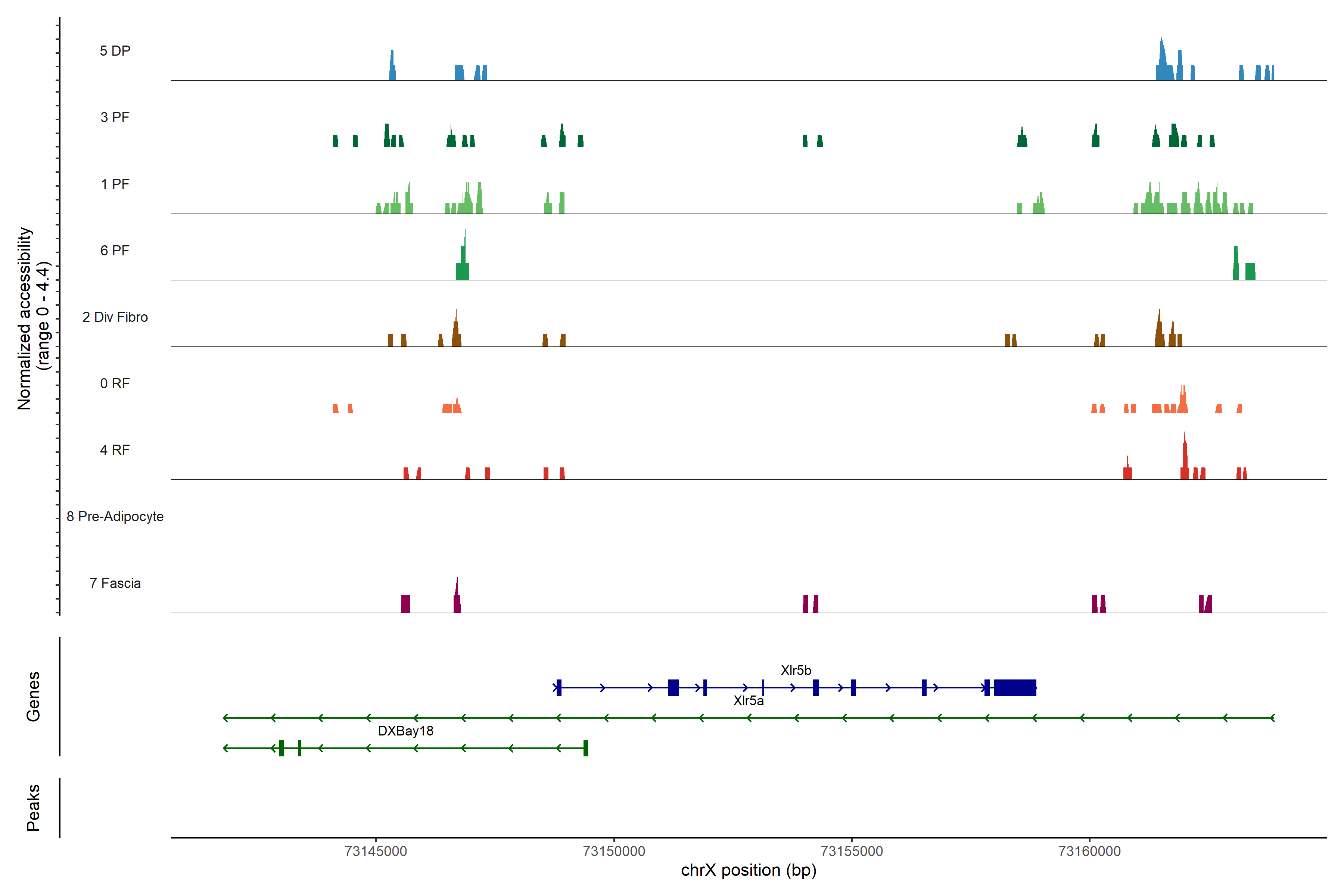Click the 73160000 axis tick label
The width and height of the screenshot is (1344, 896).
point(1090,851)
